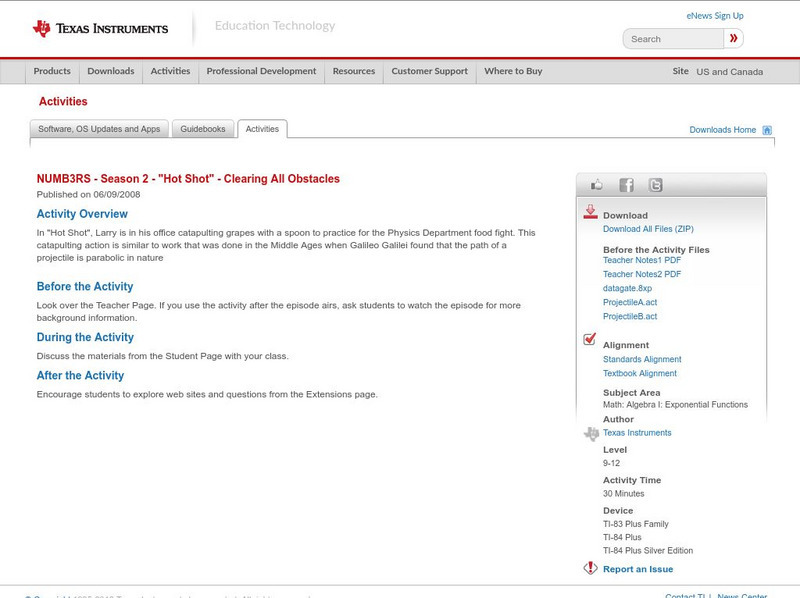The width and height of the screenshot is (800, 598).
Task: Click the Activity Overview heading
Action: 82,214
